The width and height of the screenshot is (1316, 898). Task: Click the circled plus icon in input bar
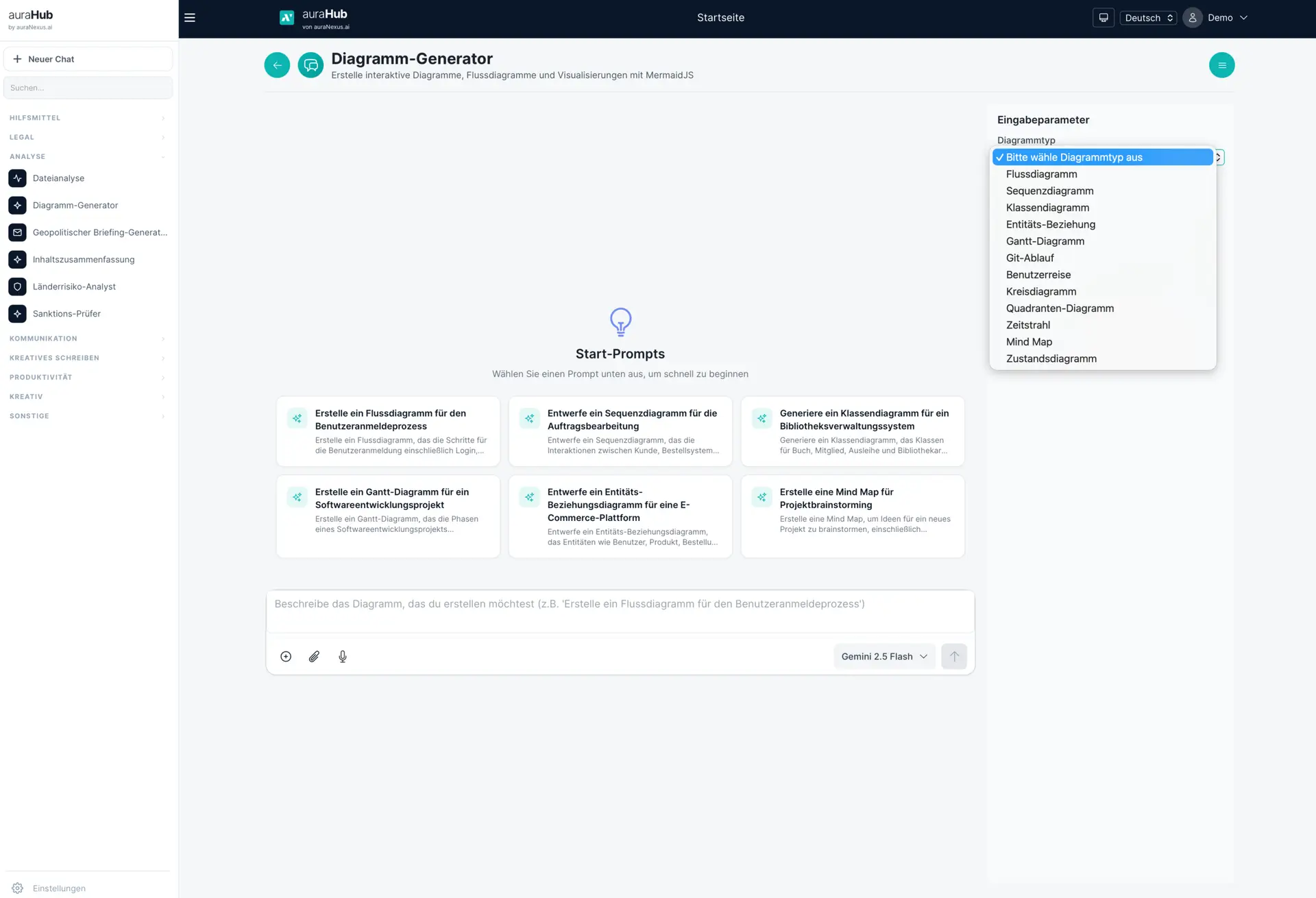click(286, 657)
